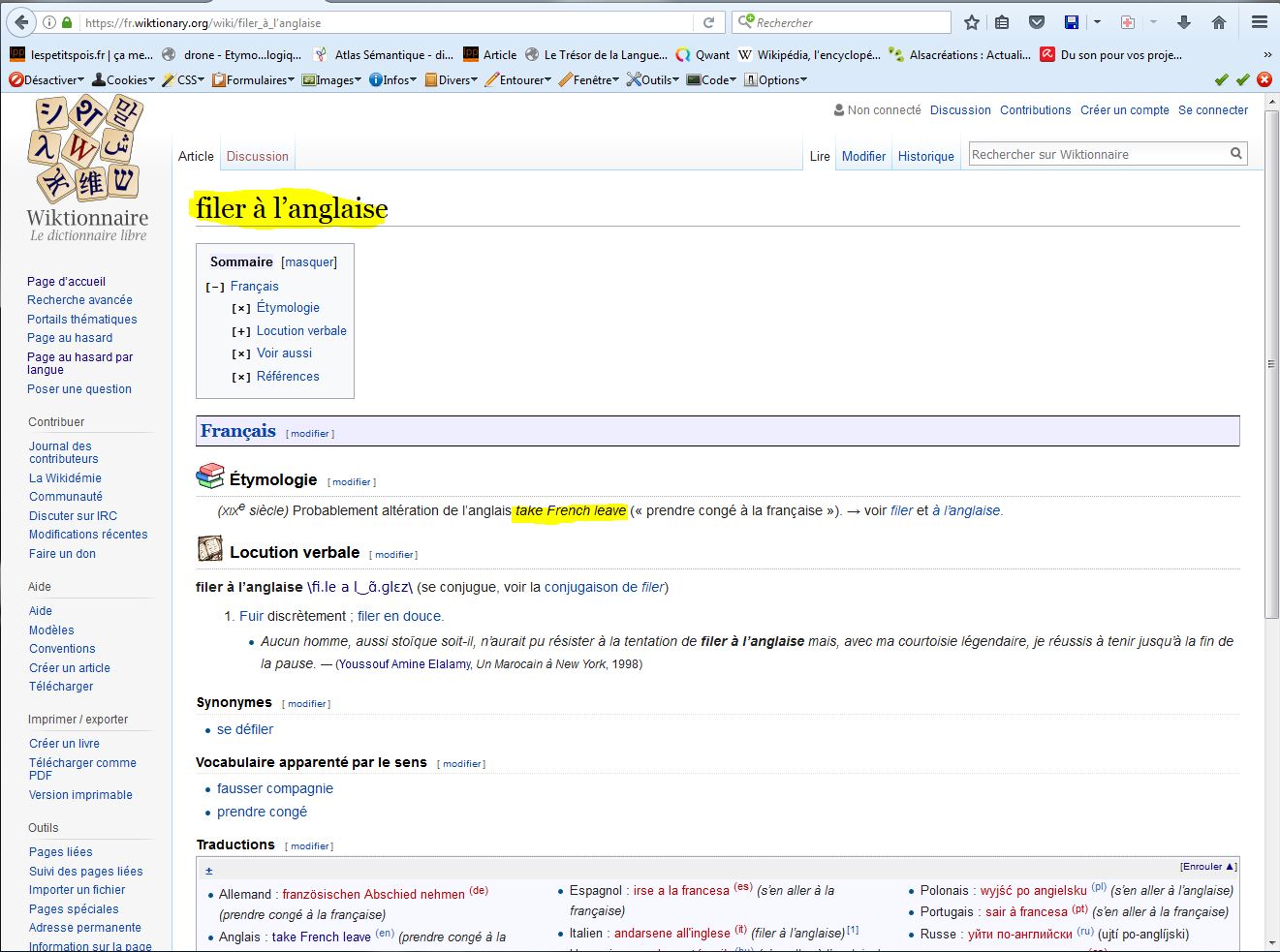Click the 'Se connecter' link
Image resolution: width=1280 pixels, height=952 pixels.
pos(1212,110)
